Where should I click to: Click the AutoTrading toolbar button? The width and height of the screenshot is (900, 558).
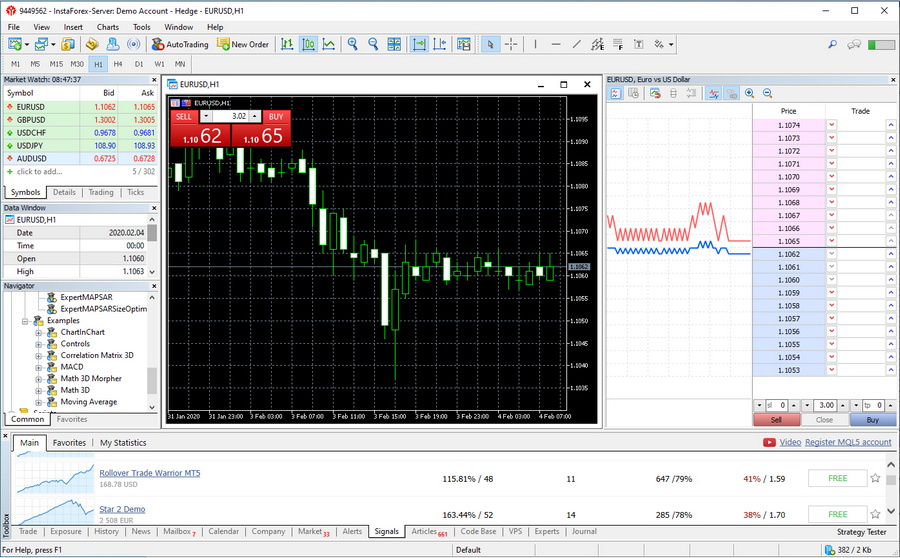click(x=180, y=44)
